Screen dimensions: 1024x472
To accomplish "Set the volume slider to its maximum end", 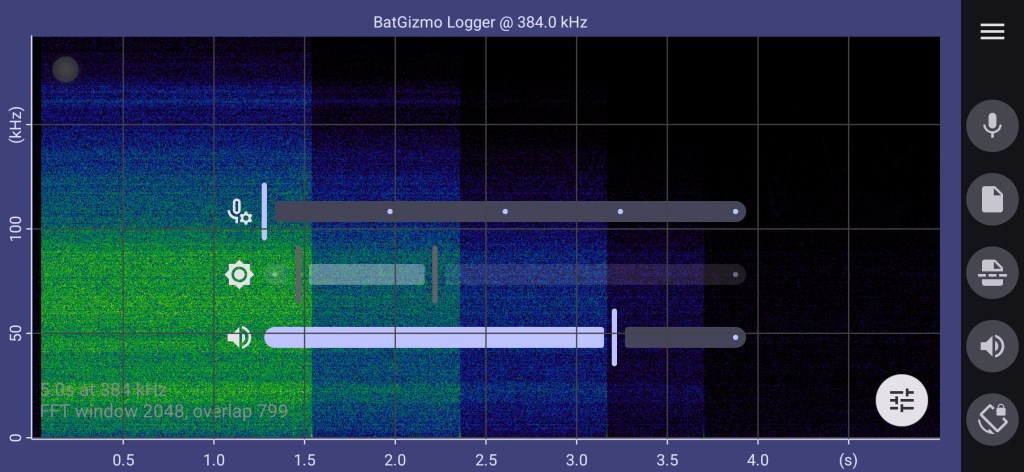I will click(735, 338).
